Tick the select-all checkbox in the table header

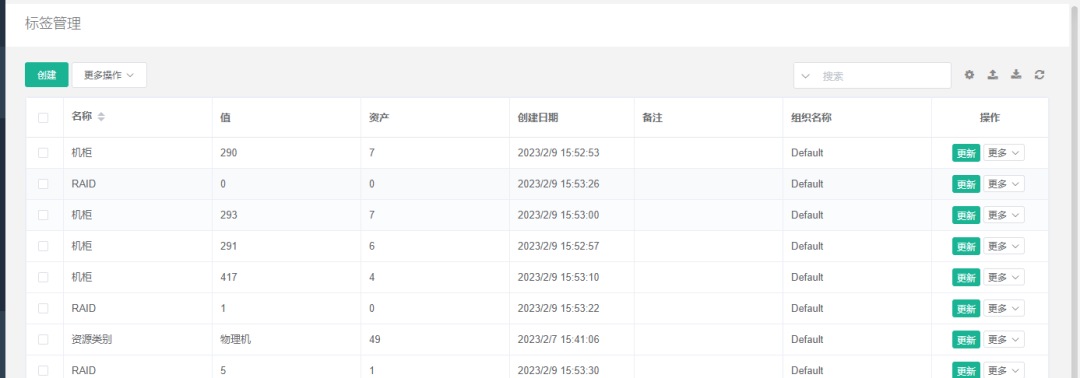point(43,118)
